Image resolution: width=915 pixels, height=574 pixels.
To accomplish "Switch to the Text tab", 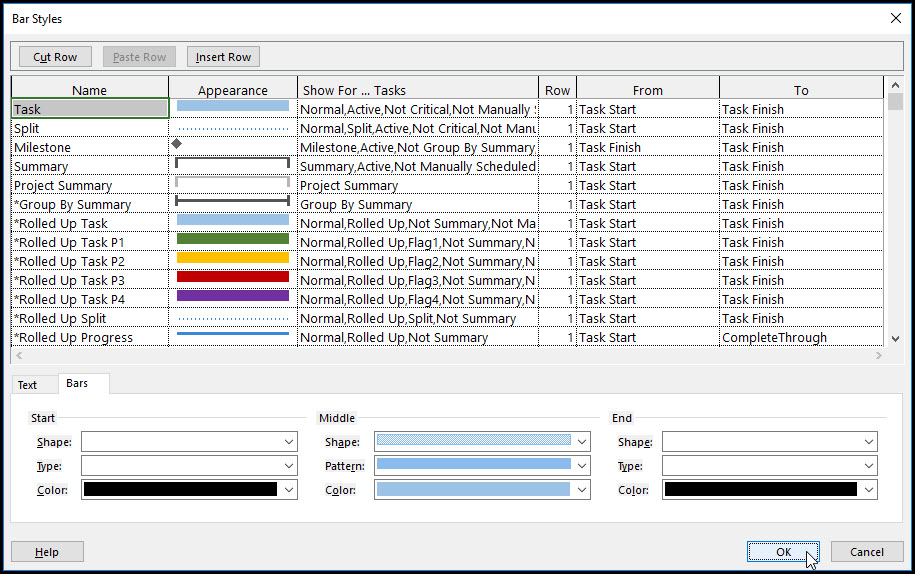I will (28, 385).
